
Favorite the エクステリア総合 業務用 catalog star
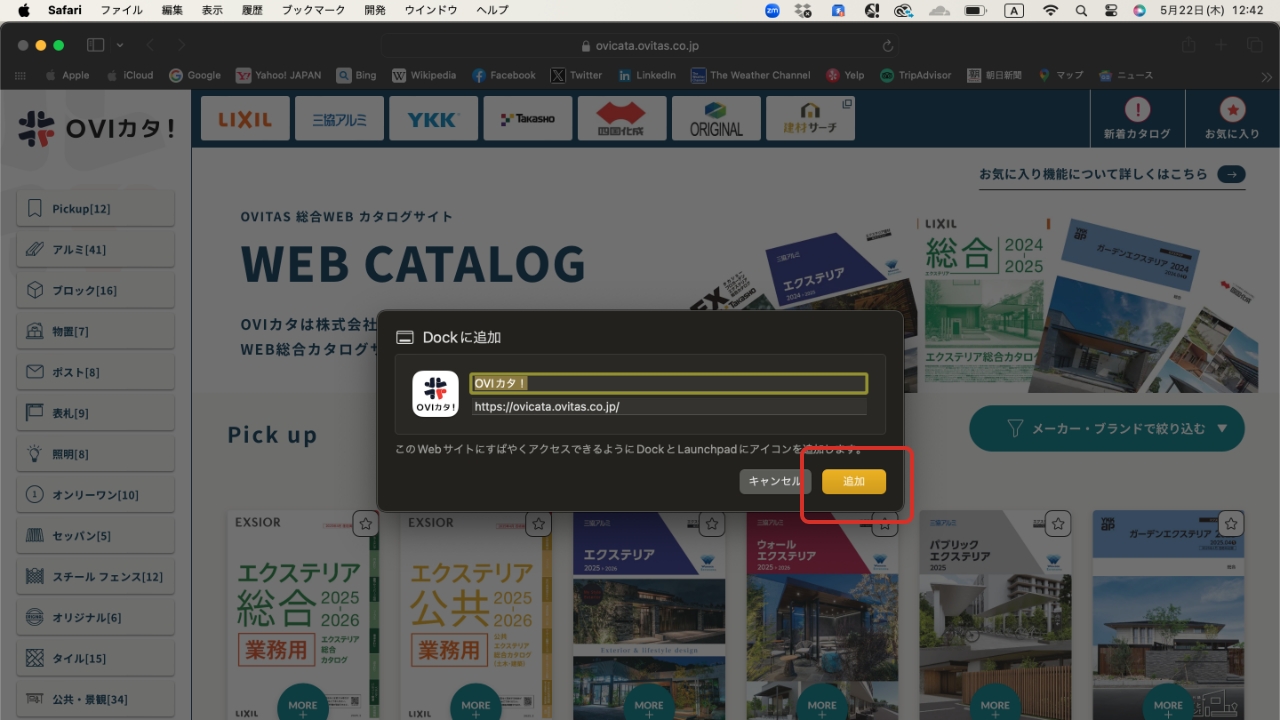[366, 523]
